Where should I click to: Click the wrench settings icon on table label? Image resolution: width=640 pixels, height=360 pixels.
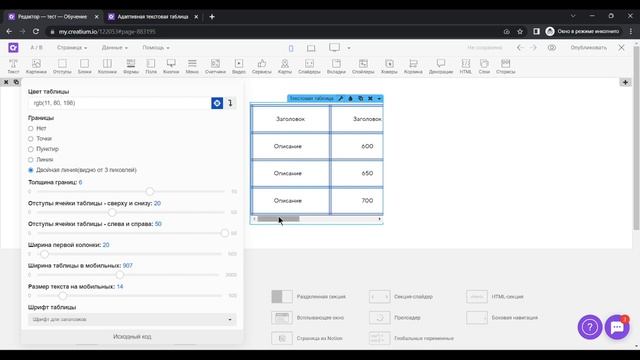(x=340, y=98)
